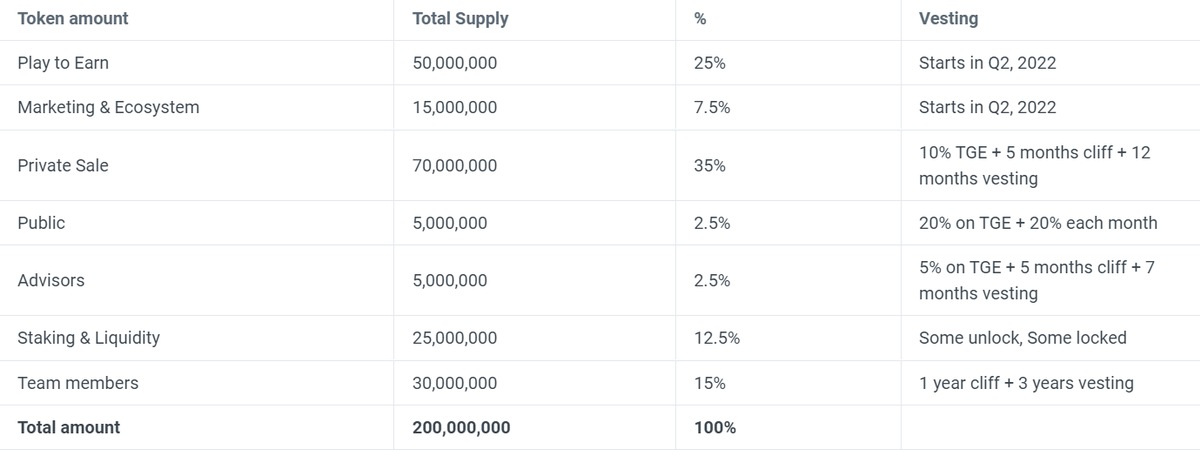Click the 'Team members' row label
Screen dimensions: 1200x456
pos(78,383)
